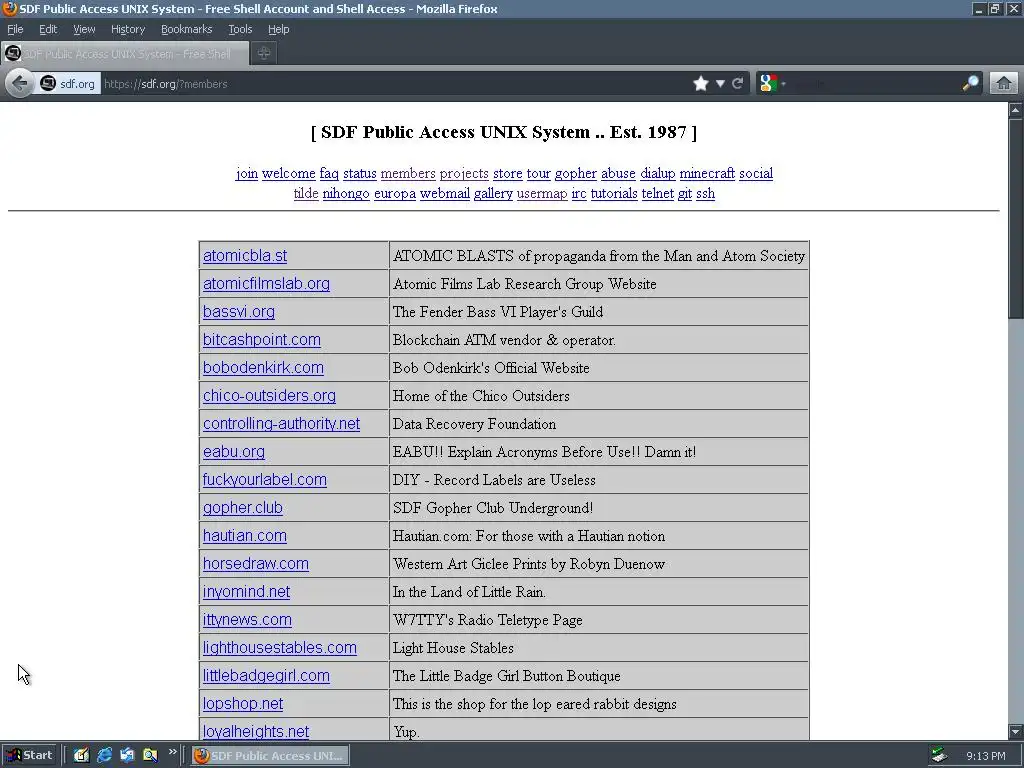This screenshot has height=768, width=1024.
Task: Open gopher.club link in table
Action: (x=243, y=508)
